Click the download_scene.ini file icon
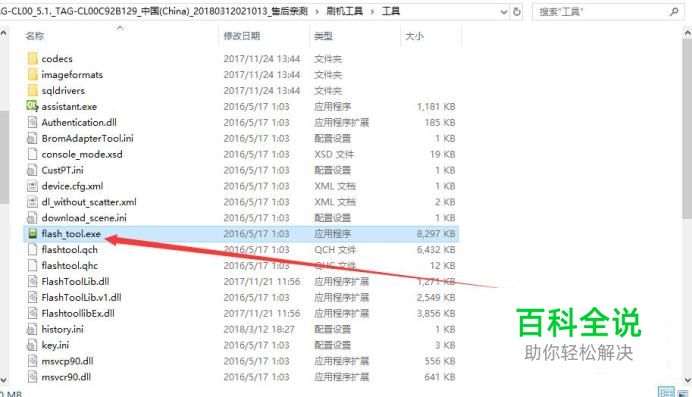This screenshot has width=692, height=397. (32, 217)
